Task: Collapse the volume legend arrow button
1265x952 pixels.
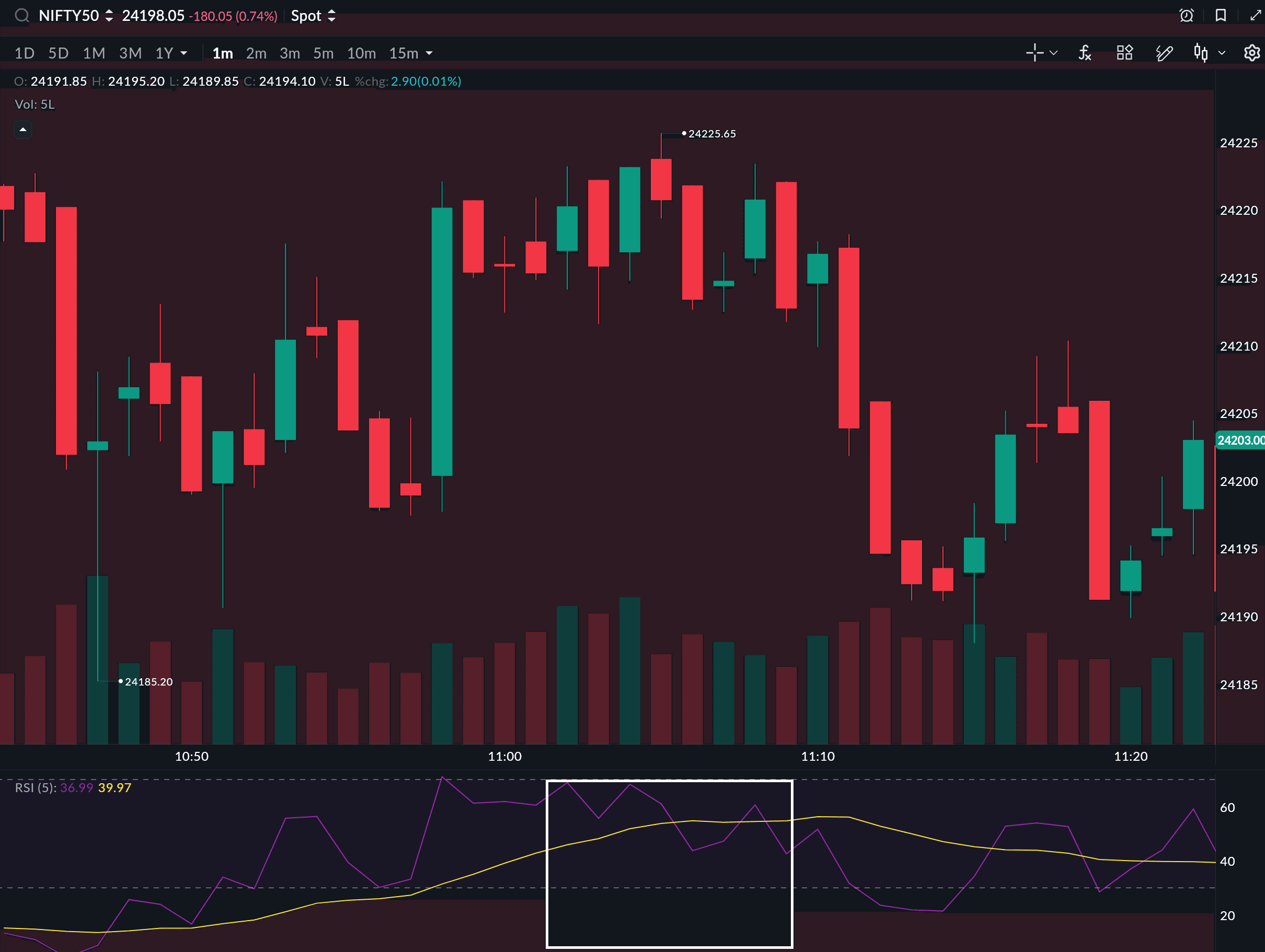Action: click(x=23, y=130)
